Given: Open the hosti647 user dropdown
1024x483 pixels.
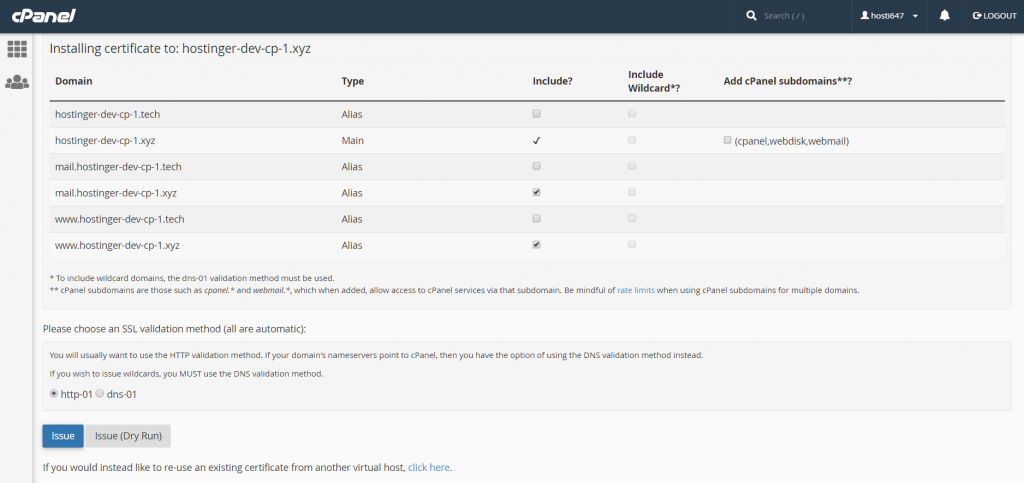Looking at the screenshot, I should tap(890, 16).
